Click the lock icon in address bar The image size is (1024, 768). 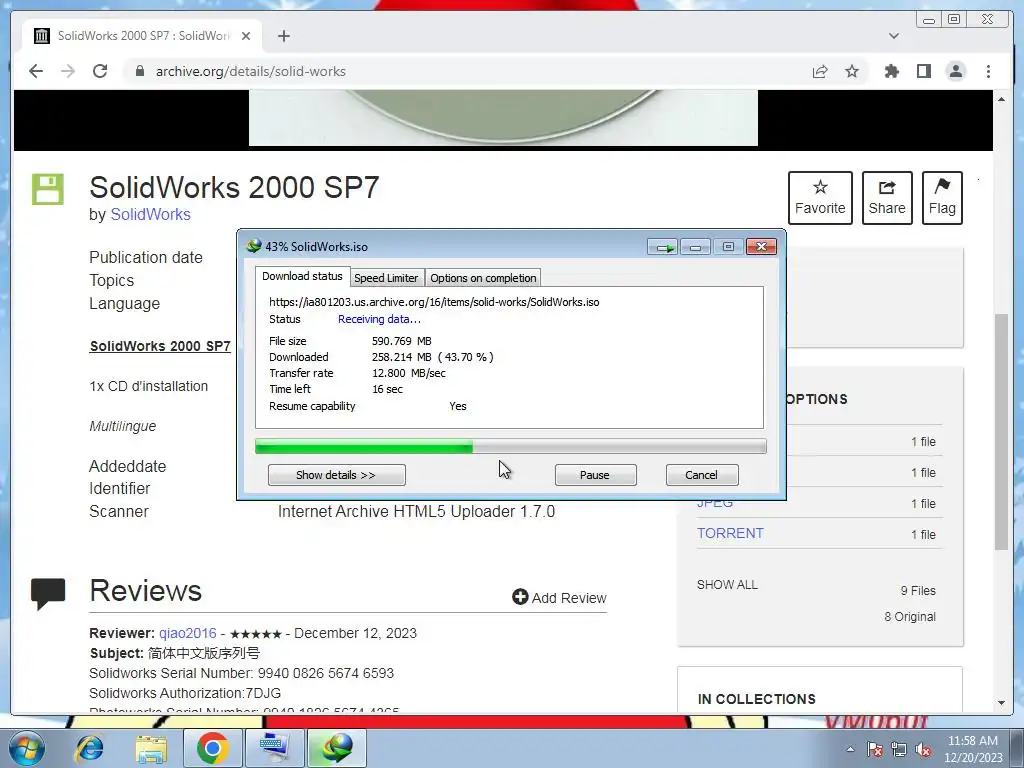tap(140, 71)
